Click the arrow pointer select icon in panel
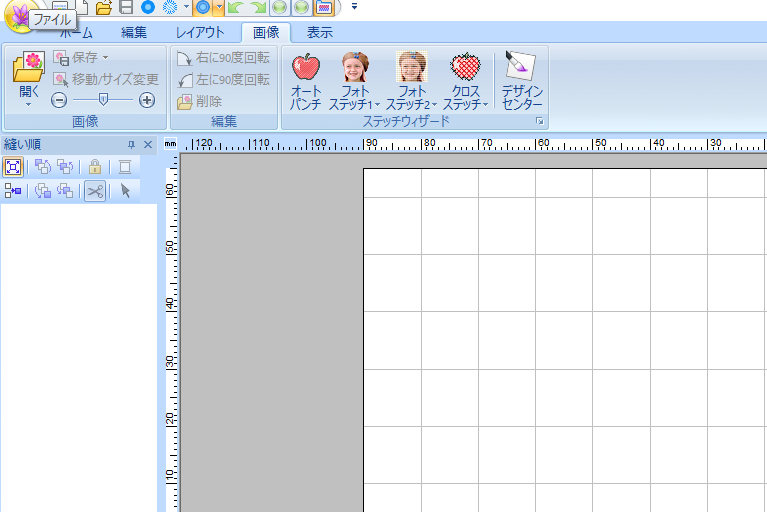 126,191
